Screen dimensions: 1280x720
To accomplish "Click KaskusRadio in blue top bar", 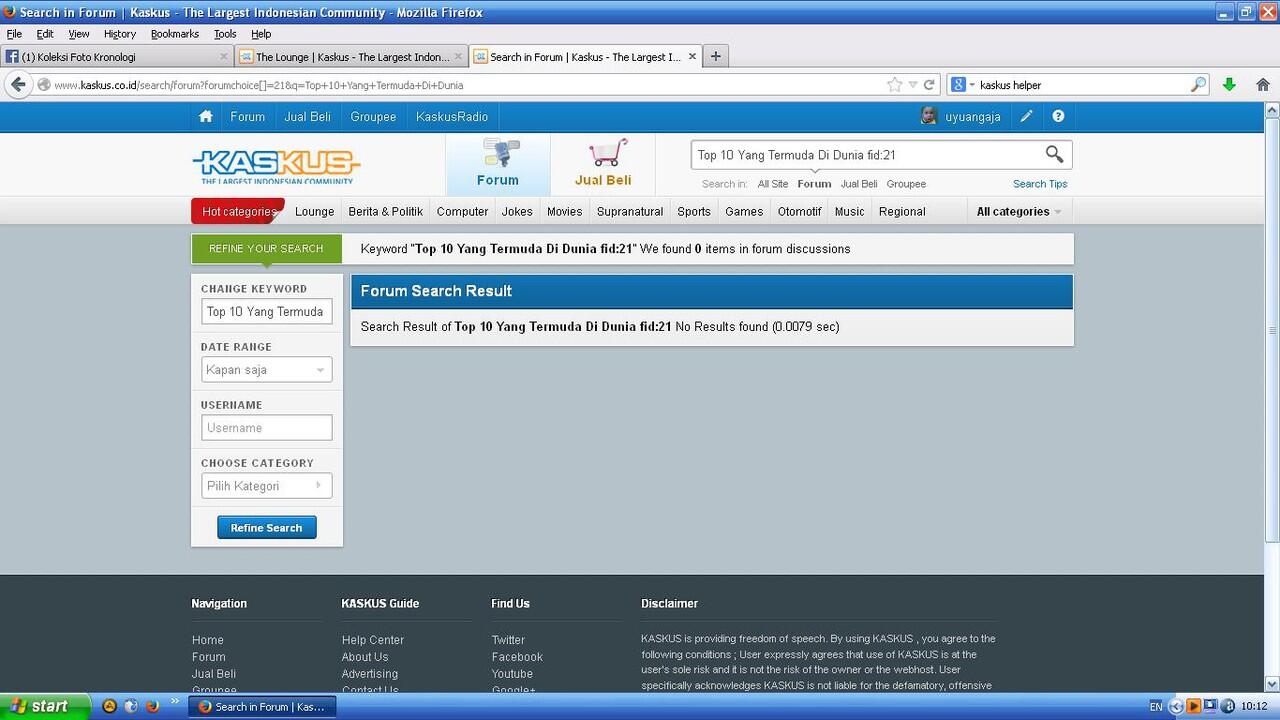I will pos(452,117).
